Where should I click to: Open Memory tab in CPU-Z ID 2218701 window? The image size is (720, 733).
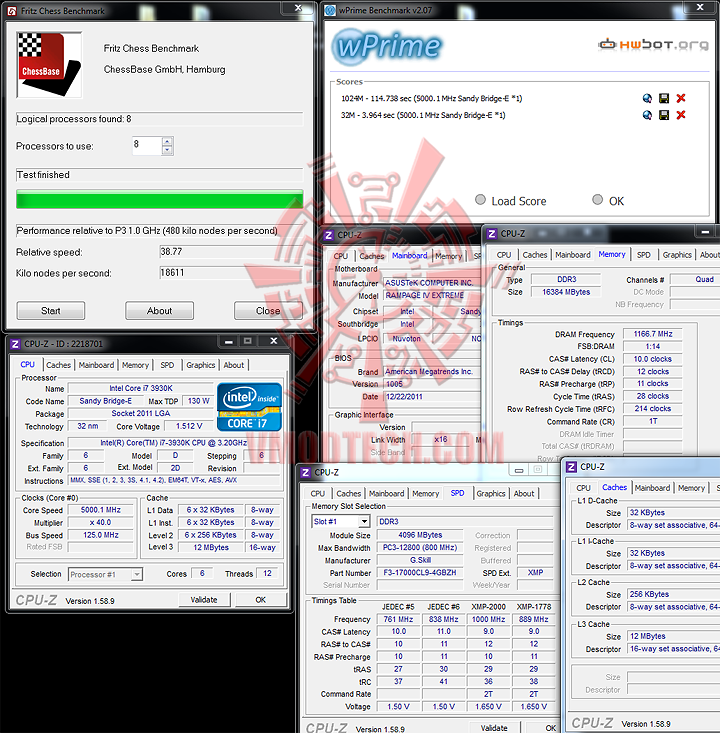pyautogui.click(x=136, y=365)
